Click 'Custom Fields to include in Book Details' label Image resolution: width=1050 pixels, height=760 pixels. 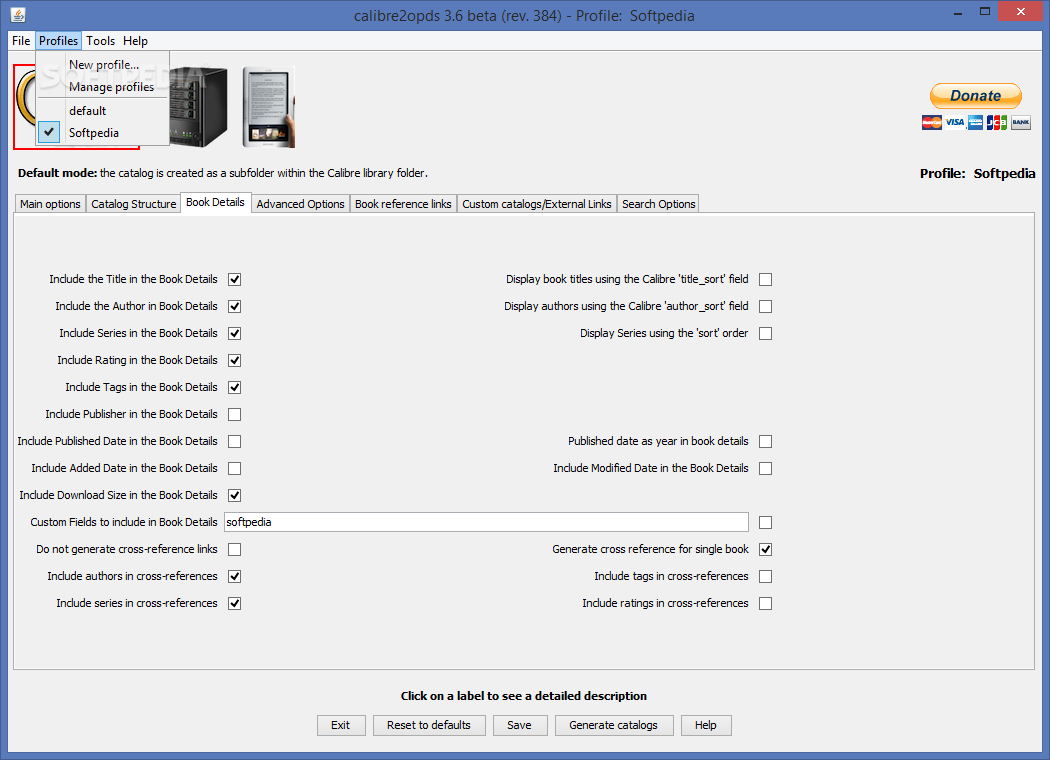[x=124, y=522]
